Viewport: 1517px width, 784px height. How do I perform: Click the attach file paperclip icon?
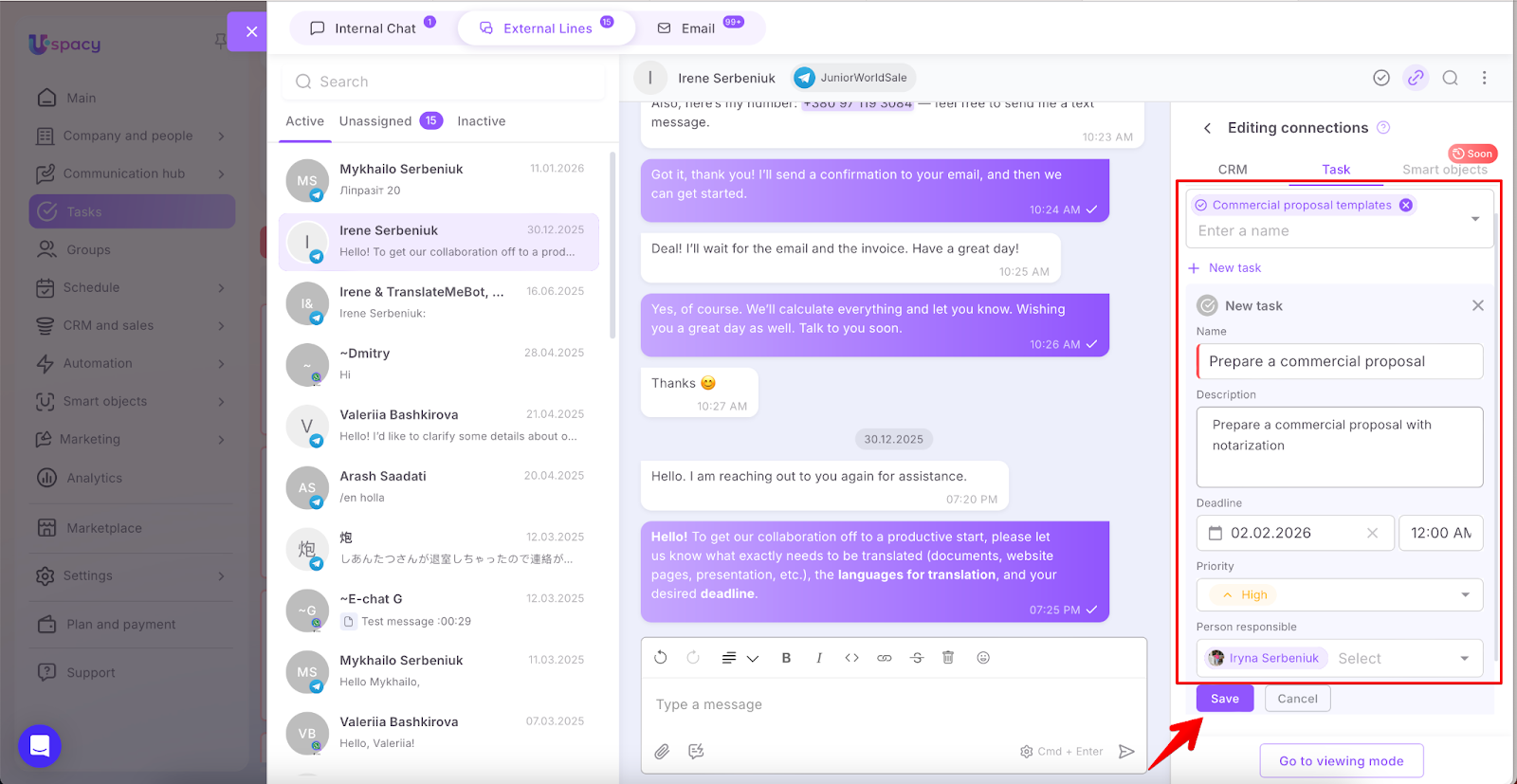click(662, 752)
